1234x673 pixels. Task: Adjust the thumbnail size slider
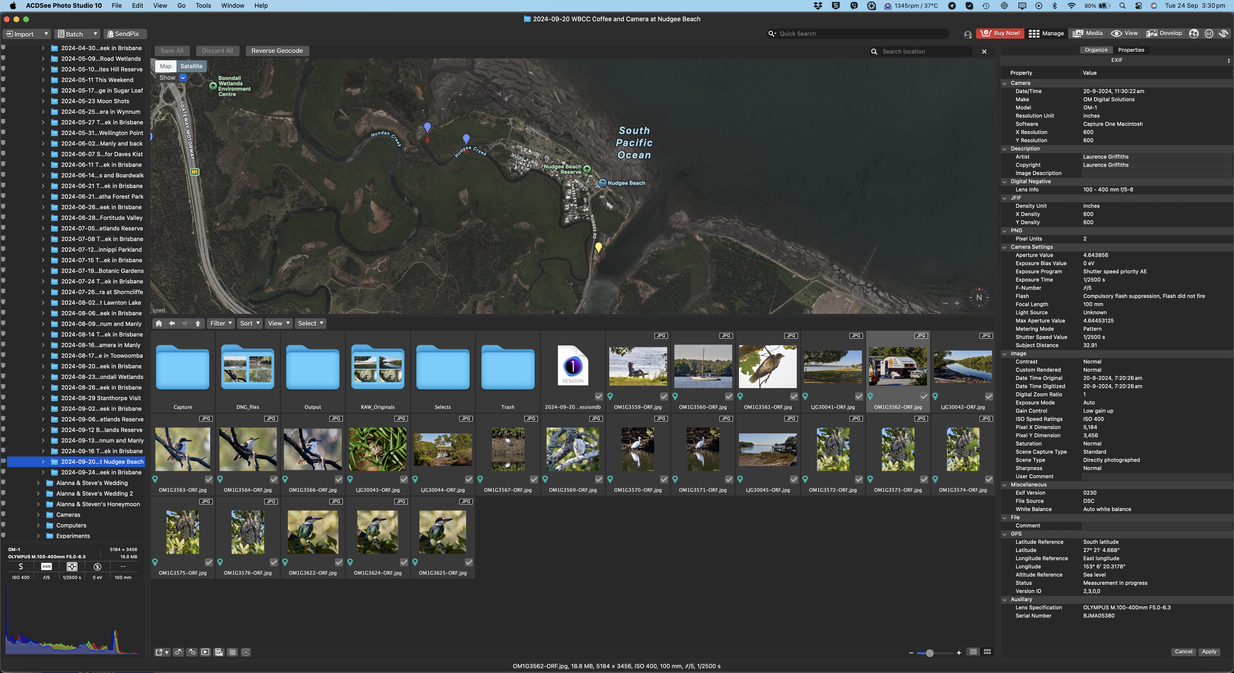pyautogui.click(x=930, y=652)
